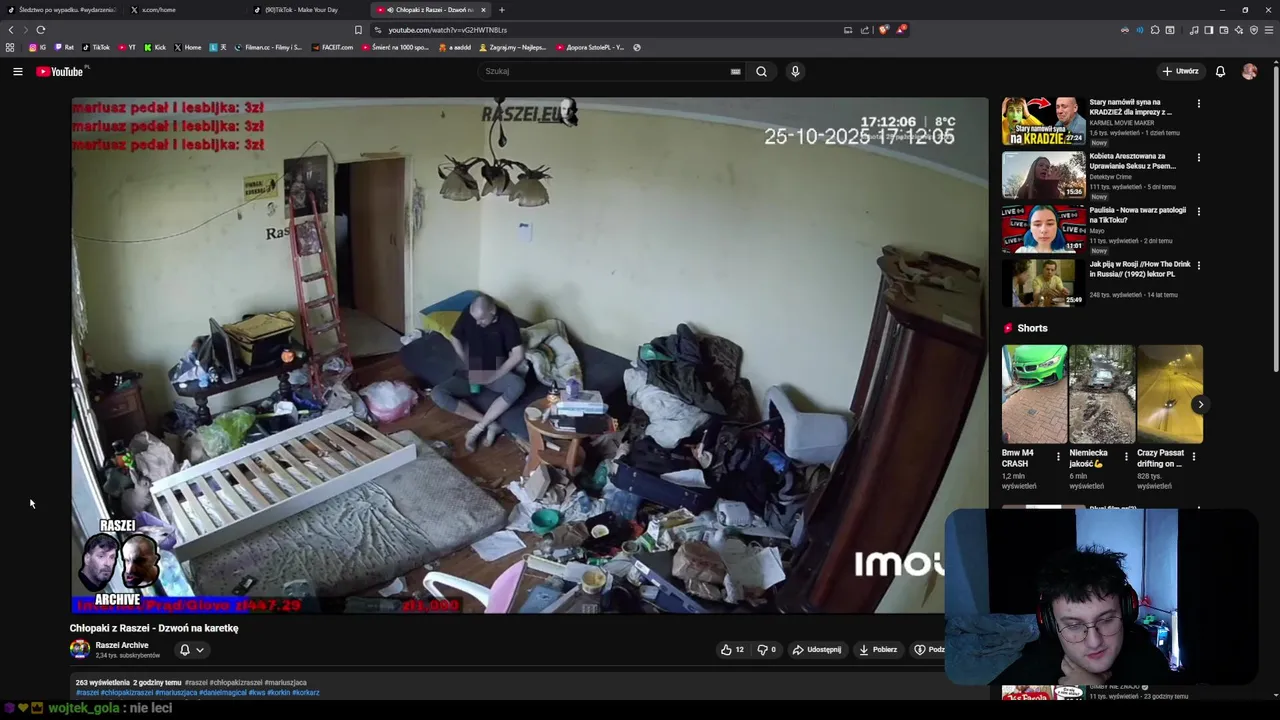Open 'Crazy Passat drifting' short
The width and height of the screenshot is (1280, 720).
tap(1170, 394)
